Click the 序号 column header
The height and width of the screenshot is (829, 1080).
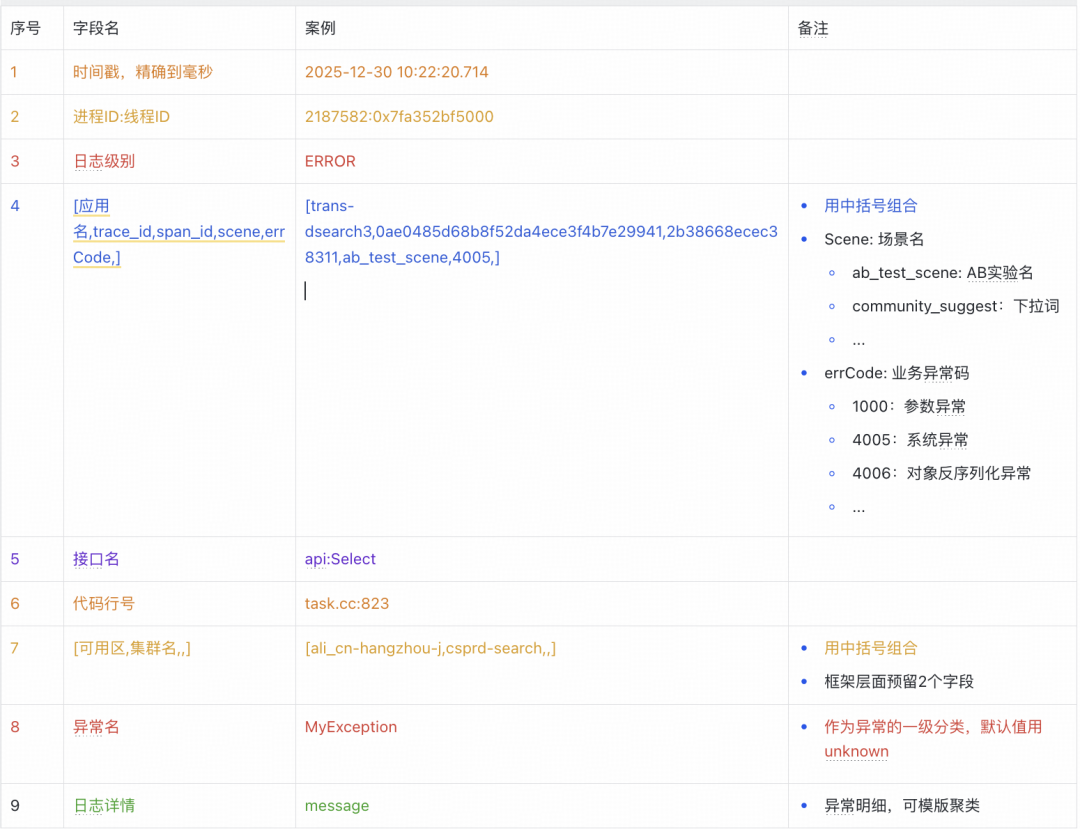click(25, 28)
